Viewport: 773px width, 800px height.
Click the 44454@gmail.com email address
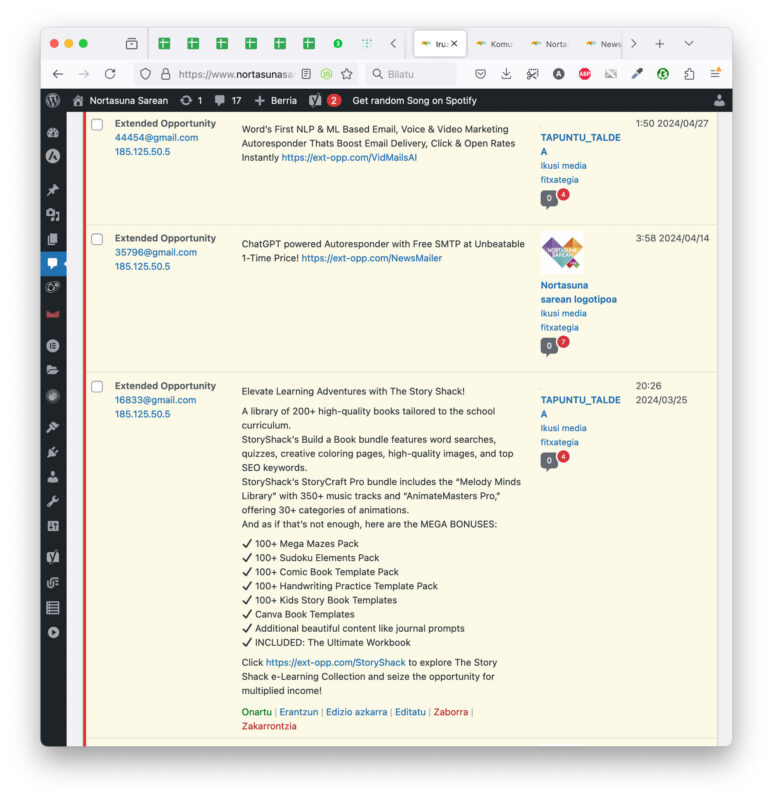(156, 138)
